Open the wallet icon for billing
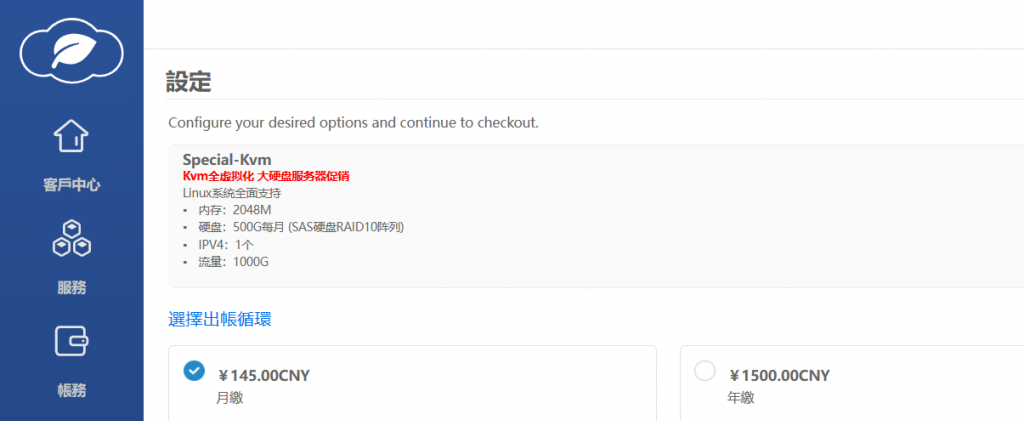The image size is (1024, 421). click(x=71, y=342)
